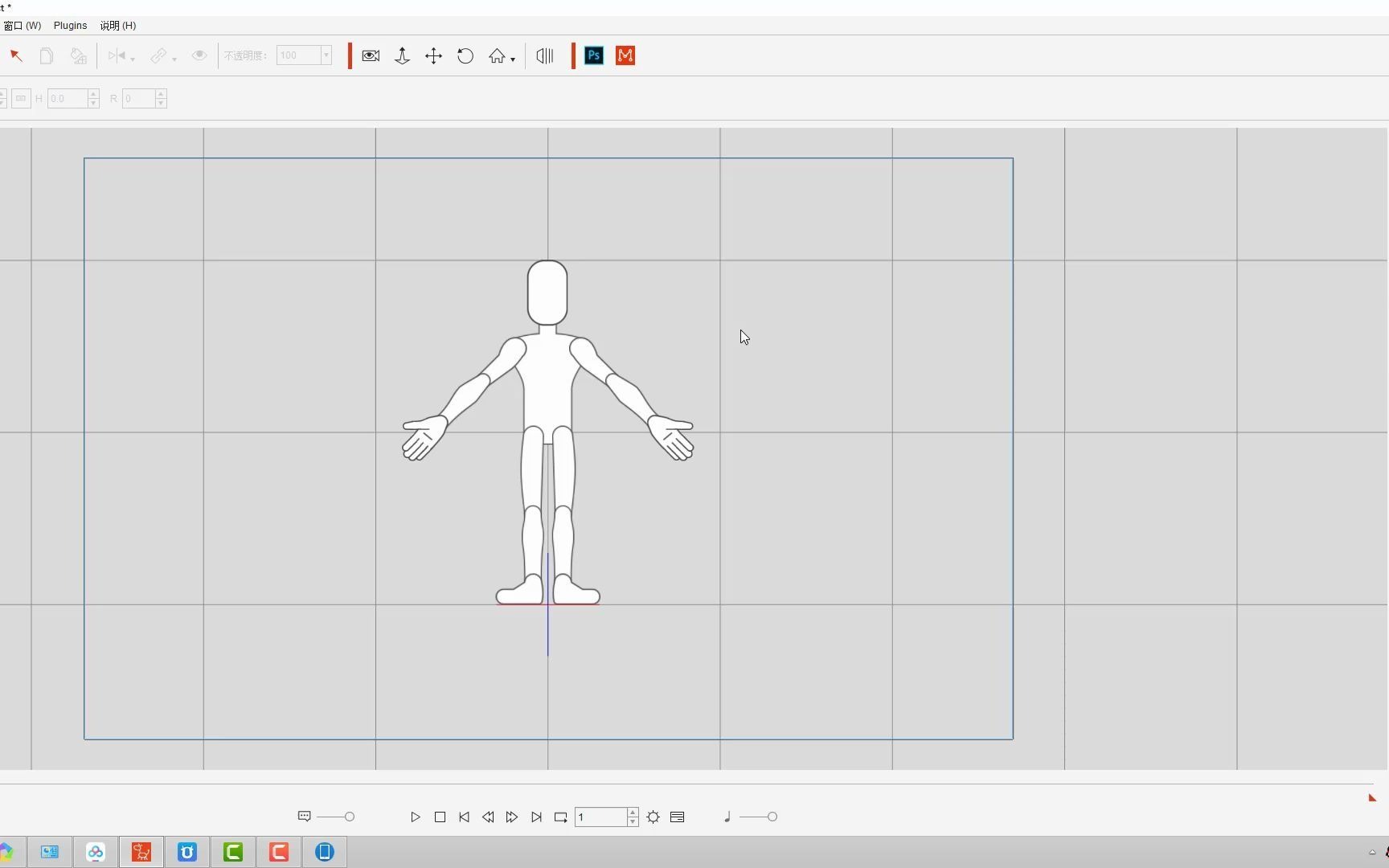Click the red Moho toolbar icon
Screen dimensions: 1389x868
(x=625, y=55)
